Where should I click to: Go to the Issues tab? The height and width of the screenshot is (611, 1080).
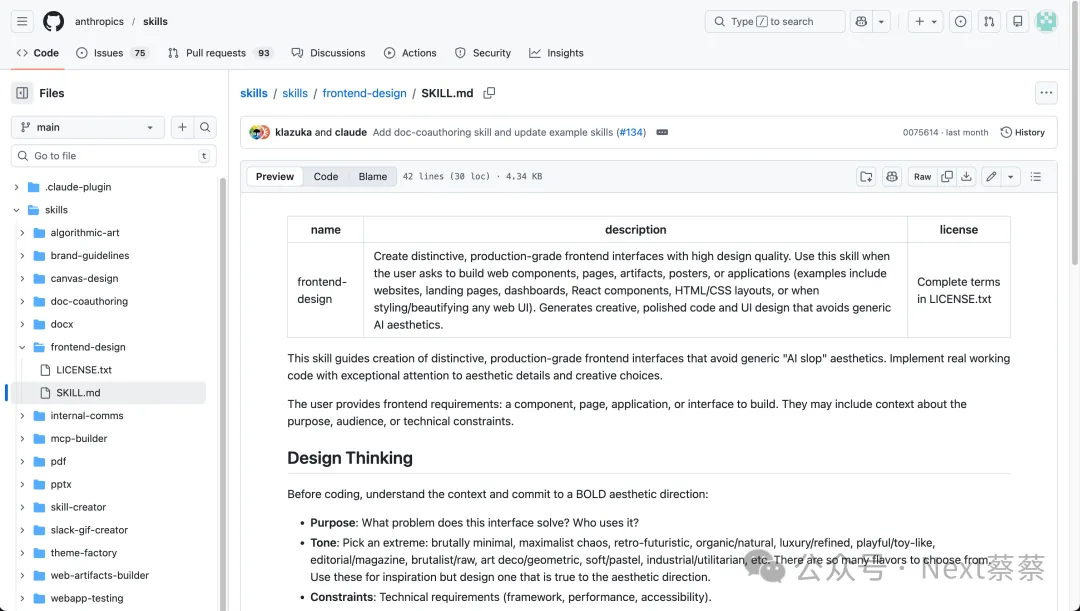coord(108,53)
